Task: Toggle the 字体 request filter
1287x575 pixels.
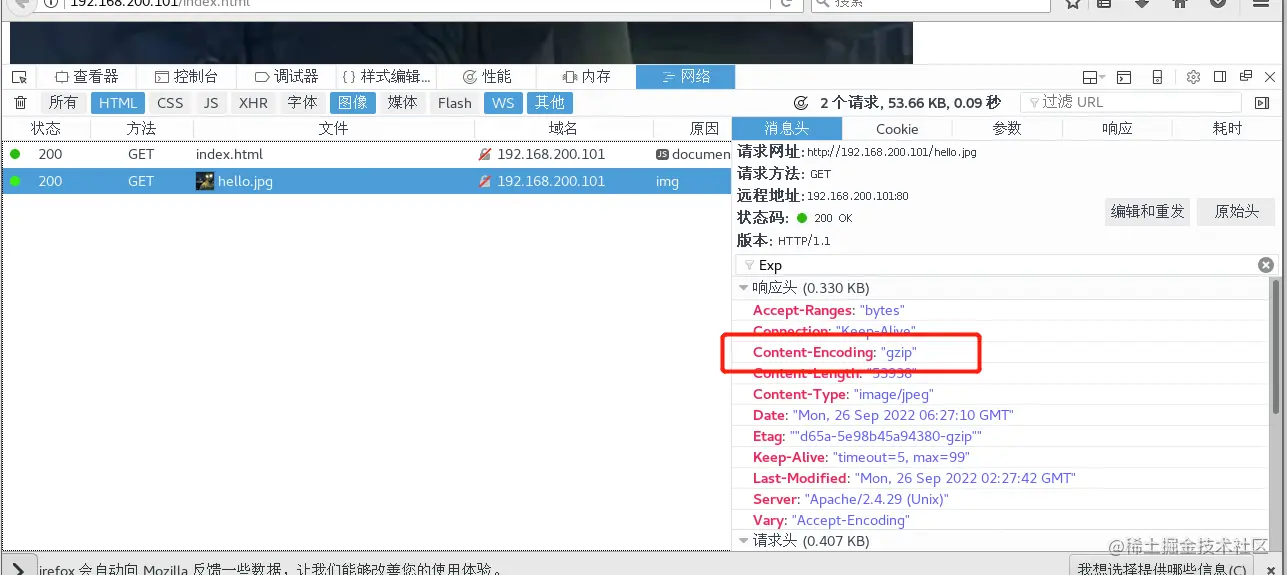Action: 302,103
